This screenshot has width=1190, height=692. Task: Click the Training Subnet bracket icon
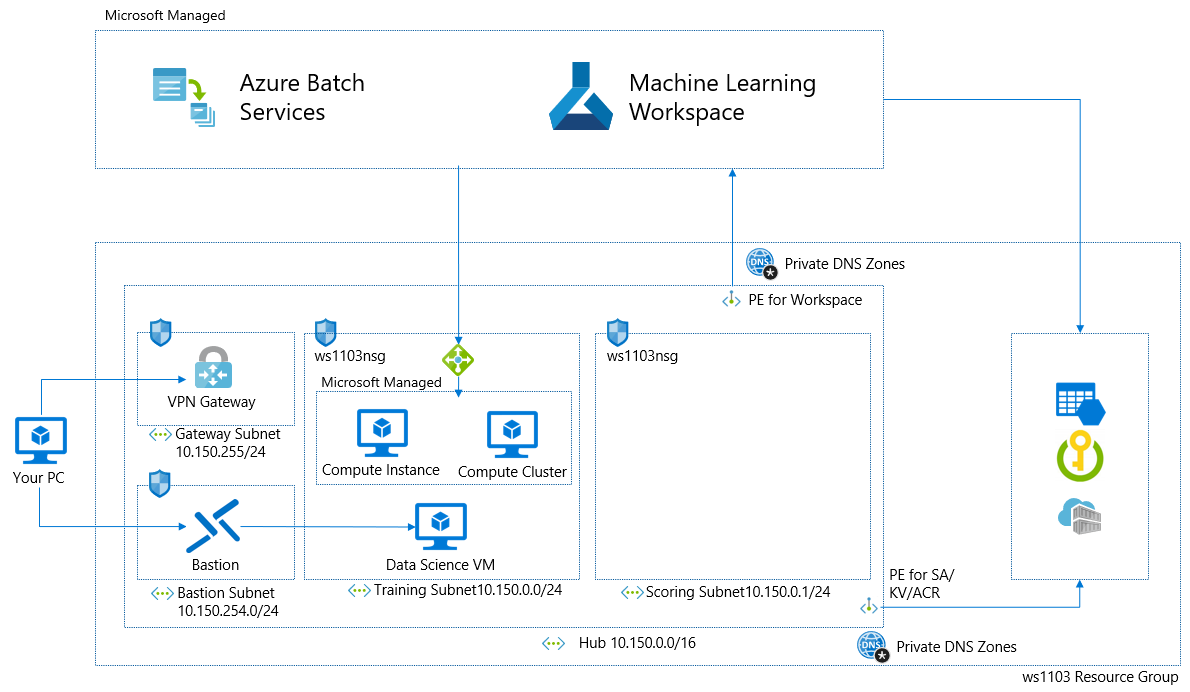359,590
